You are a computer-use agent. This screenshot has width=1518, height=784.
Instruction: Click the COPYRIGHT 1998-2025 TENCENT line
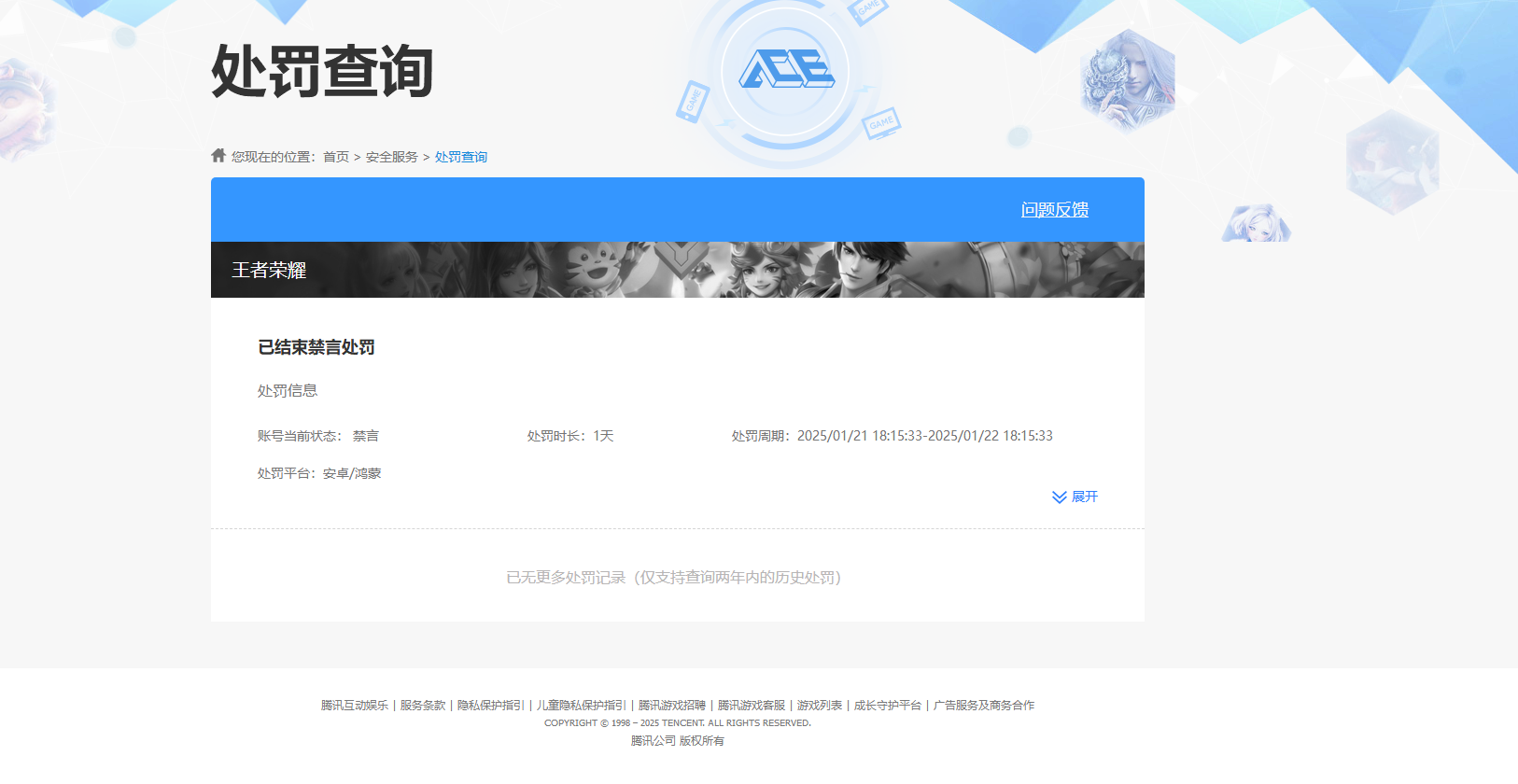[678, 723]
